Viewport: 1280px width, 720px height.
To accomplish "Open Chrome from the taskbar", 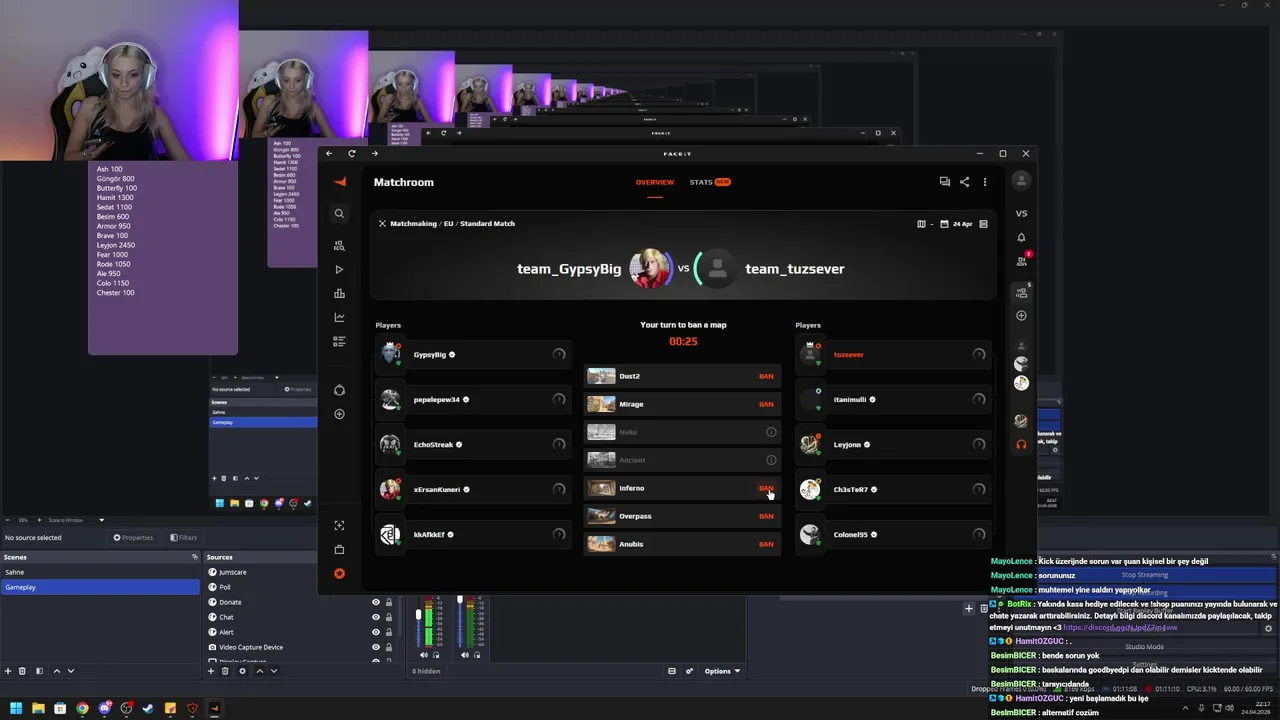I will tap(82, 708).
